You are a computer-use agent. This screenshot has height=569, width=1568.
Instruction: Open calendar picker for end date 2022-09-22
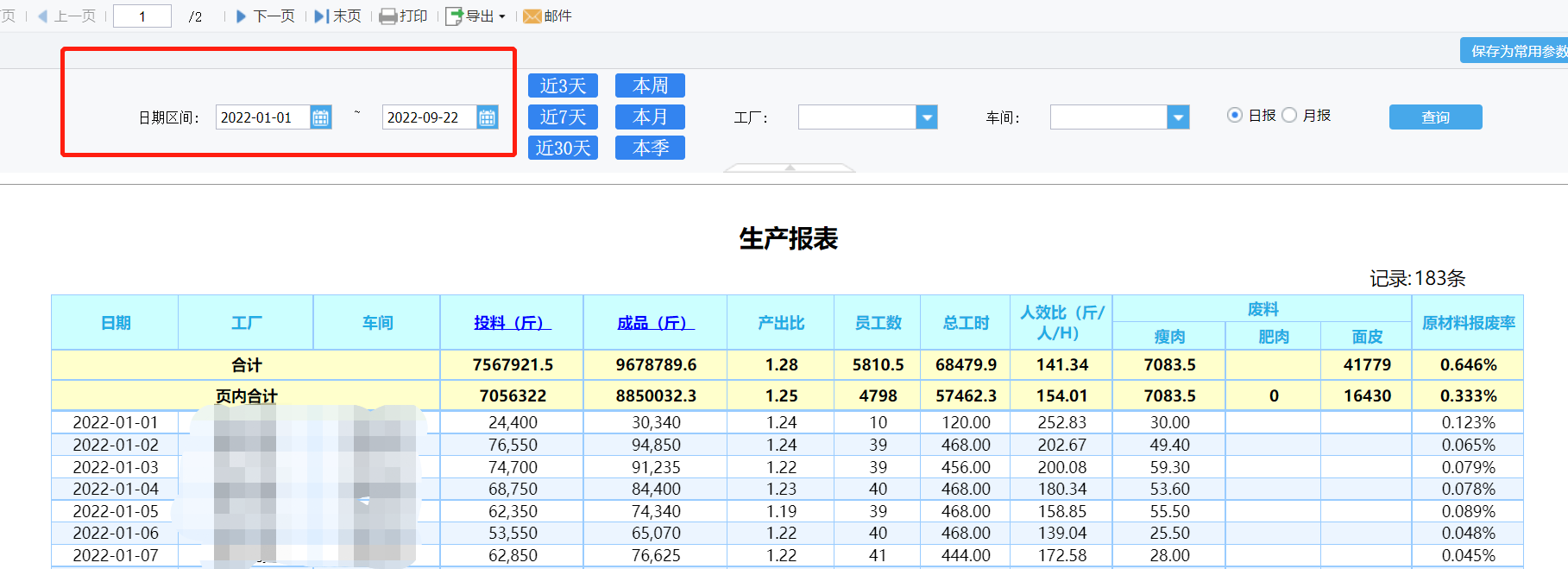(x=488, y=117)
